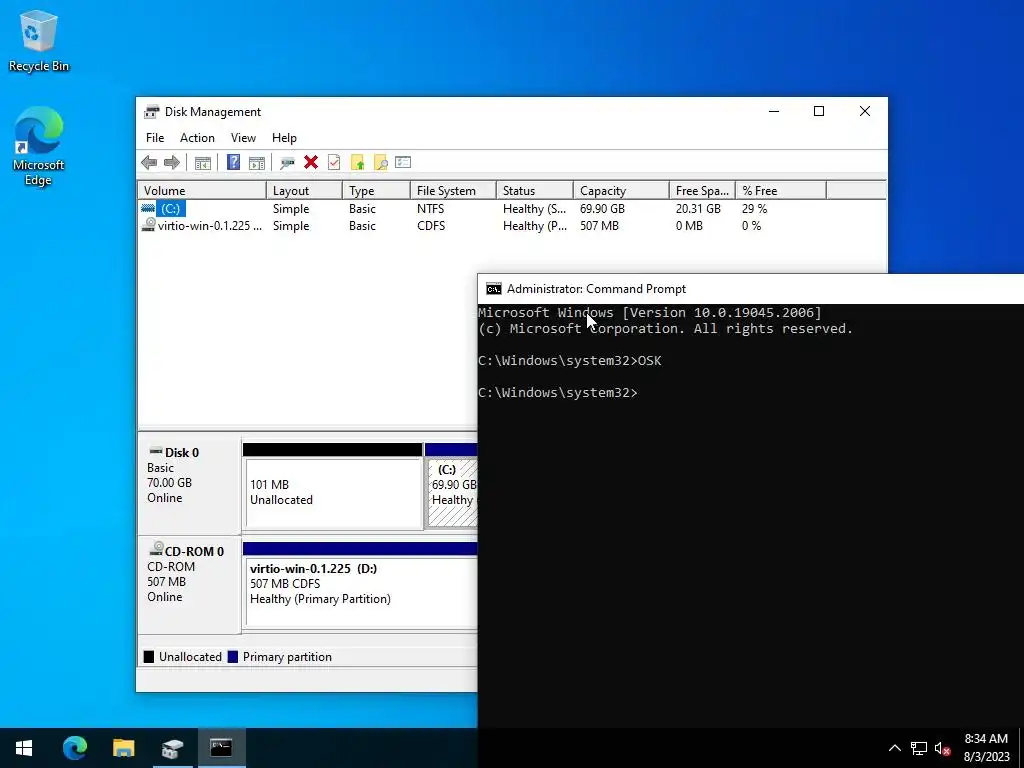The height and width of the screenshot is (768, 1024).
Task: Click the black Unallocated legend swatch
Action: 149,657
